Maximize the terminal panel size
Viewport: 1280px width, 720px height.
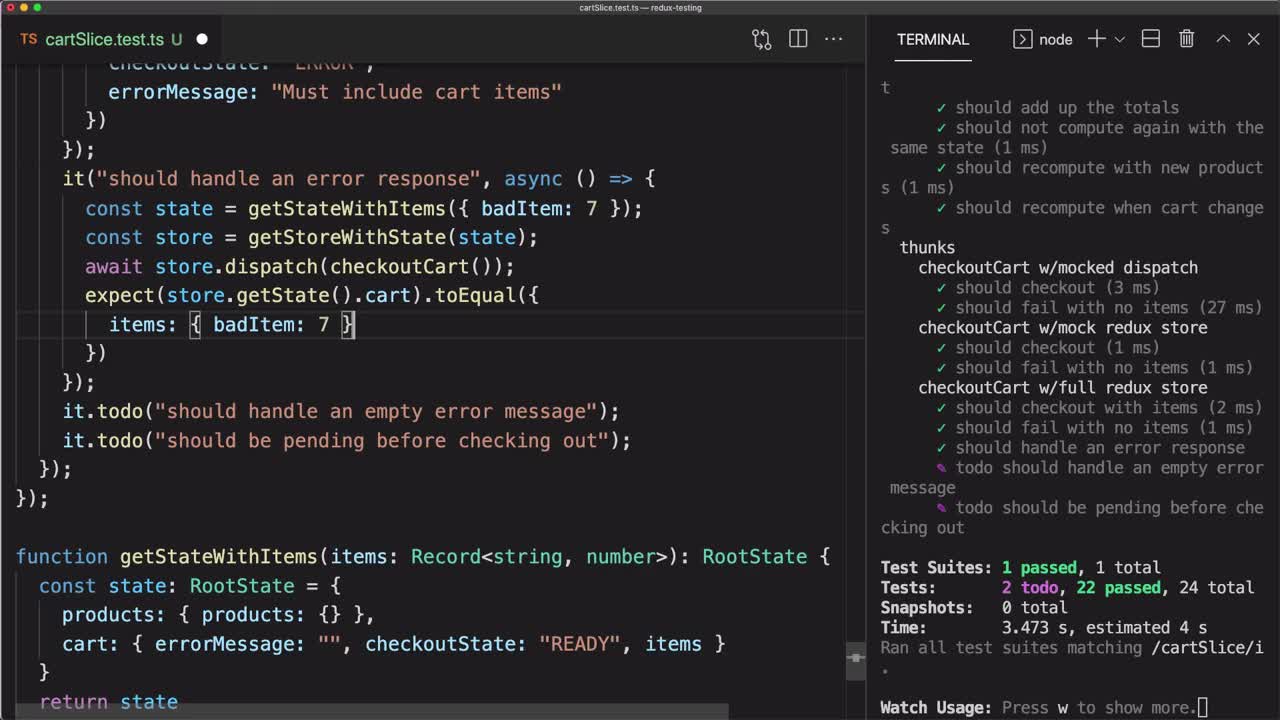(1223, 39)
